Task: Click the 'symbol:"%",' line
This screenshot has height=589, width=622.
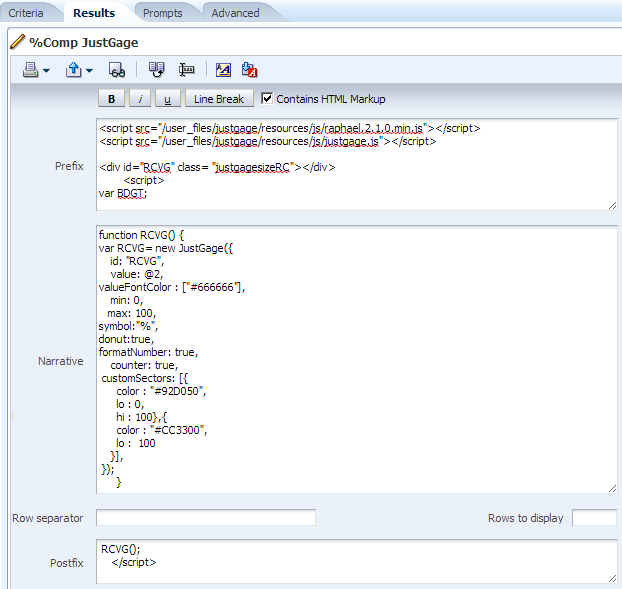Action: (x=129, y=326)
